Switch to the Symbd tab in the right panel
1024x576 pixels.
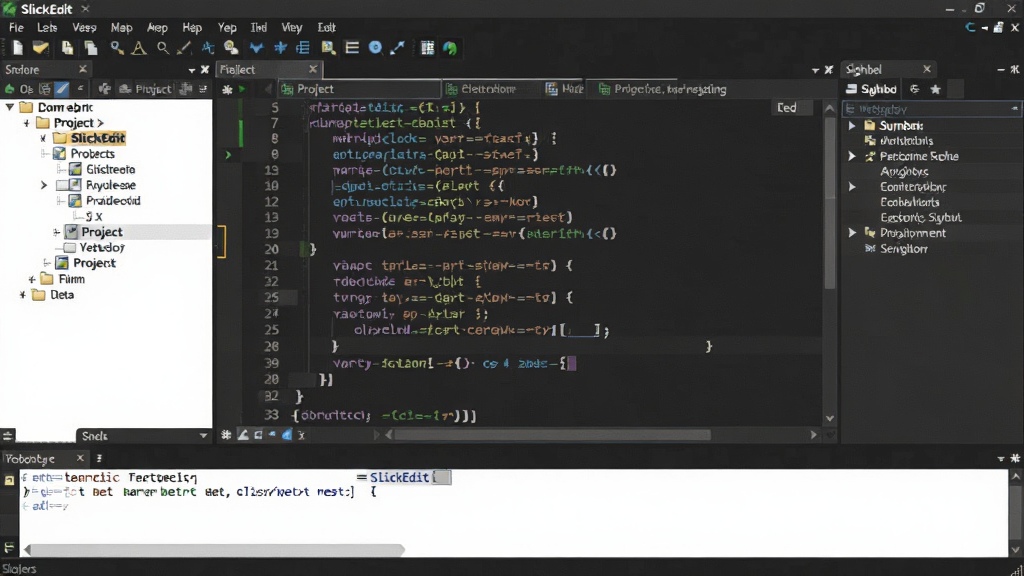coord(871,89)
